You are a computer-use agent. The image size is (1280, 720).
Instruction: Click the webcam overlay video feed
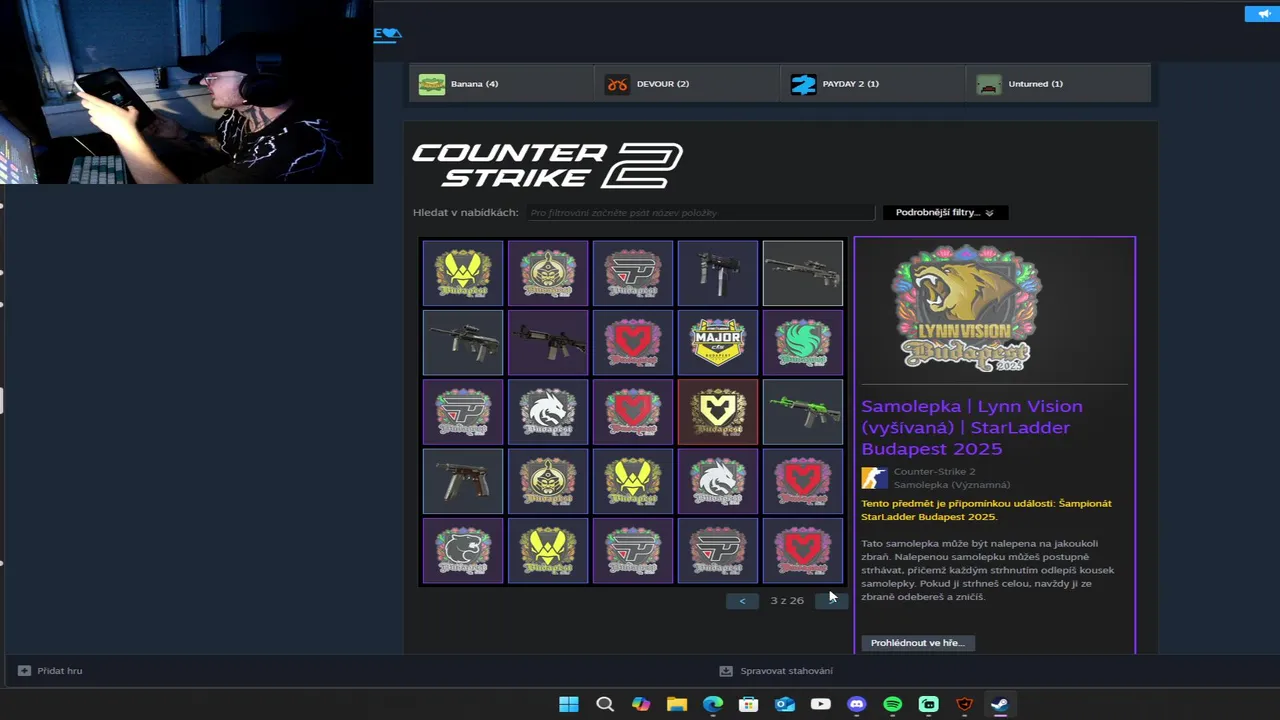186,92
